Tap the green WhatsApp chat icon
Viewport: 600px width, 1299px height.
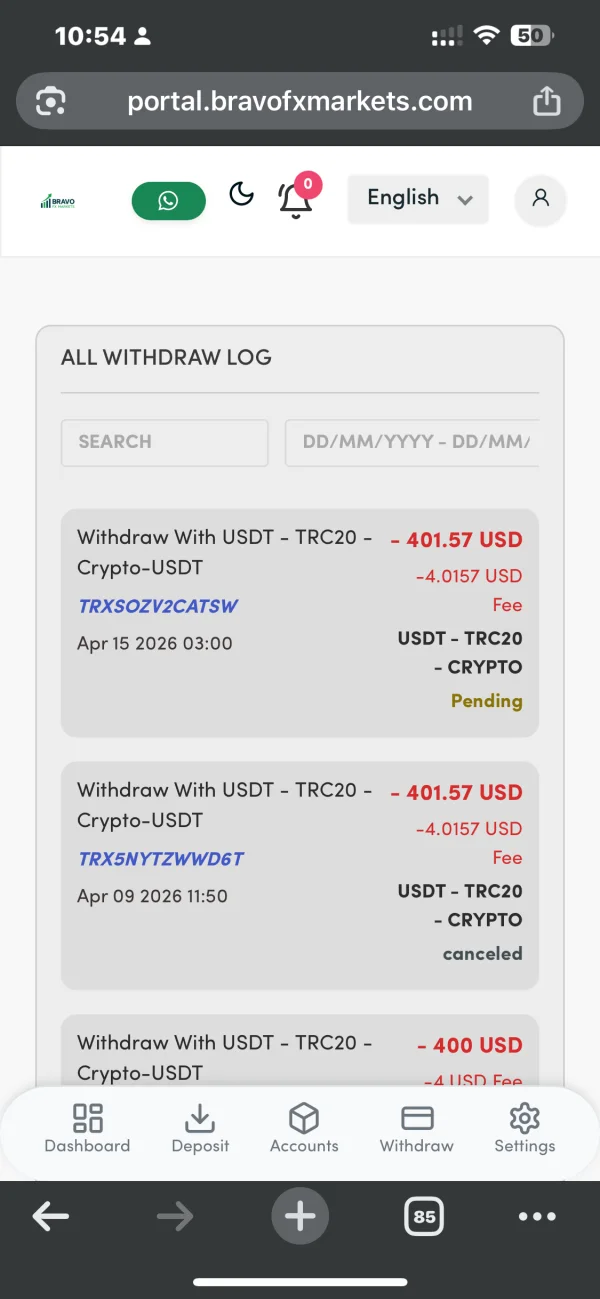click(168, 201)
